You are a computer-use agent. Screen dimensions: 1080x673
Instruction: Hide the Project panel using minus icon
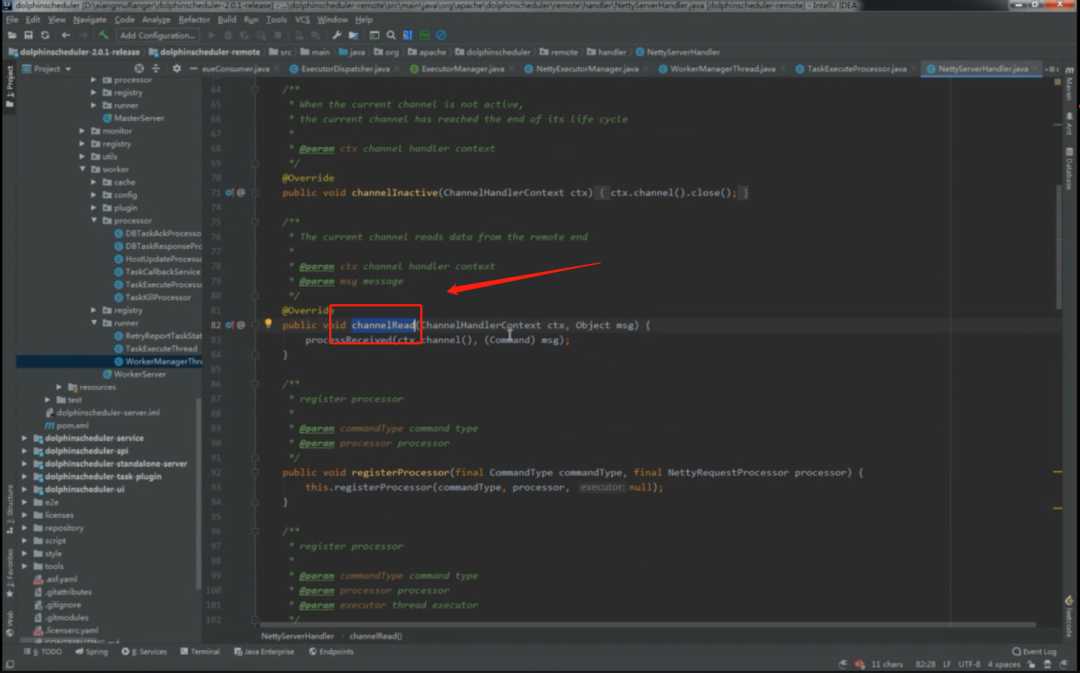[x=194, y=69]
